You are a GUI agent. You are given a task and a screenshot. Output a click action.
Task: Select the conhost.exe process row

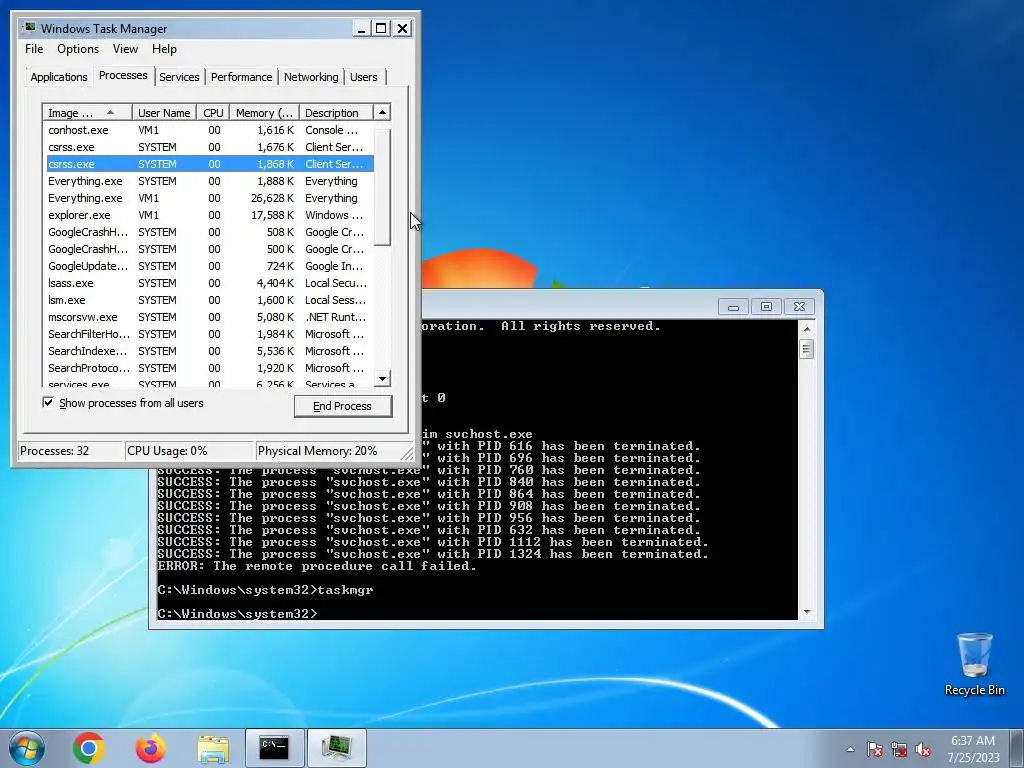coord(209,130)
